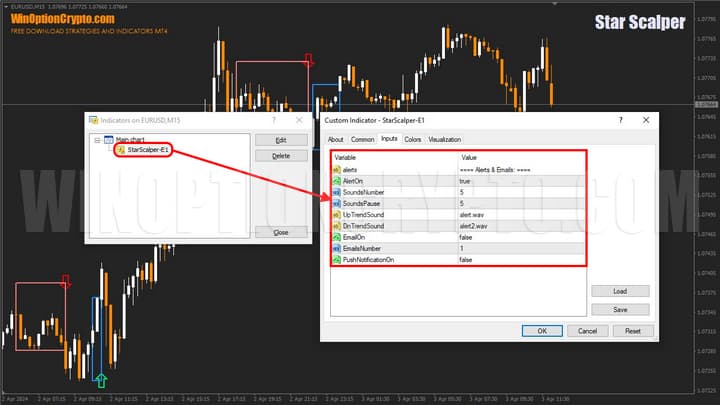720x405 pixels.
Task: Click the PushNotificationOn variable name
Action: pyautogui.click(x=368, y=260)
